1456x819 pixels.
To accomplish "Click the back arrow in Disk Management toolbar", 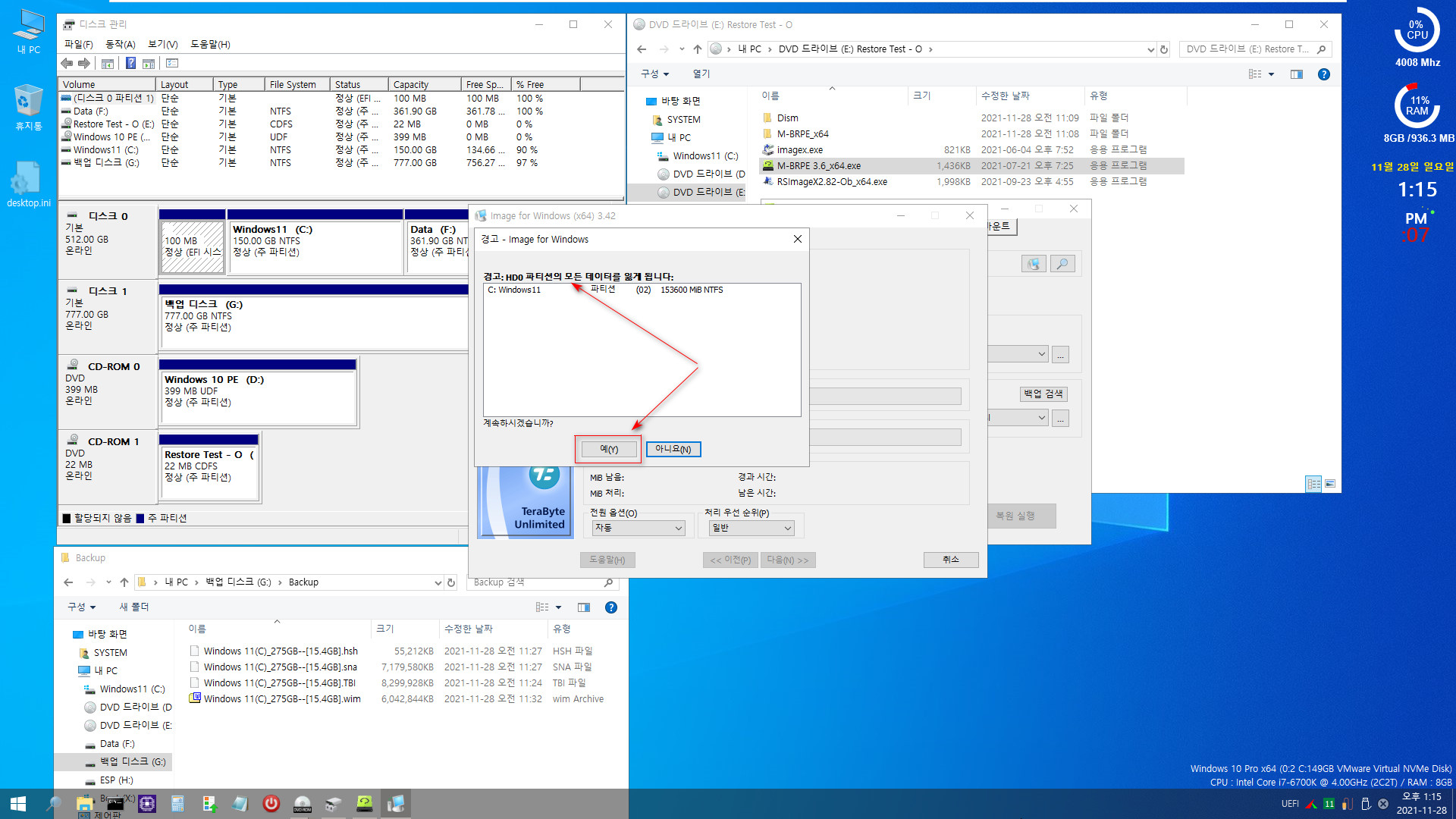I will coord(67,64).
